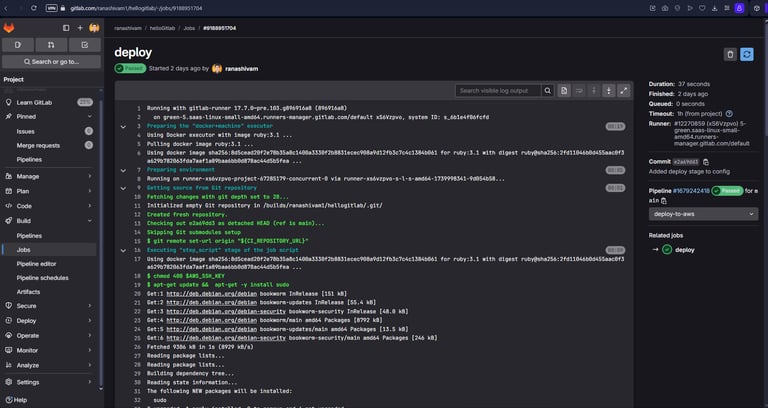The width and height of the screenshot is (768, 408).
Task: Click pipeline Passed status badge
Action: (x=727, y=191)
